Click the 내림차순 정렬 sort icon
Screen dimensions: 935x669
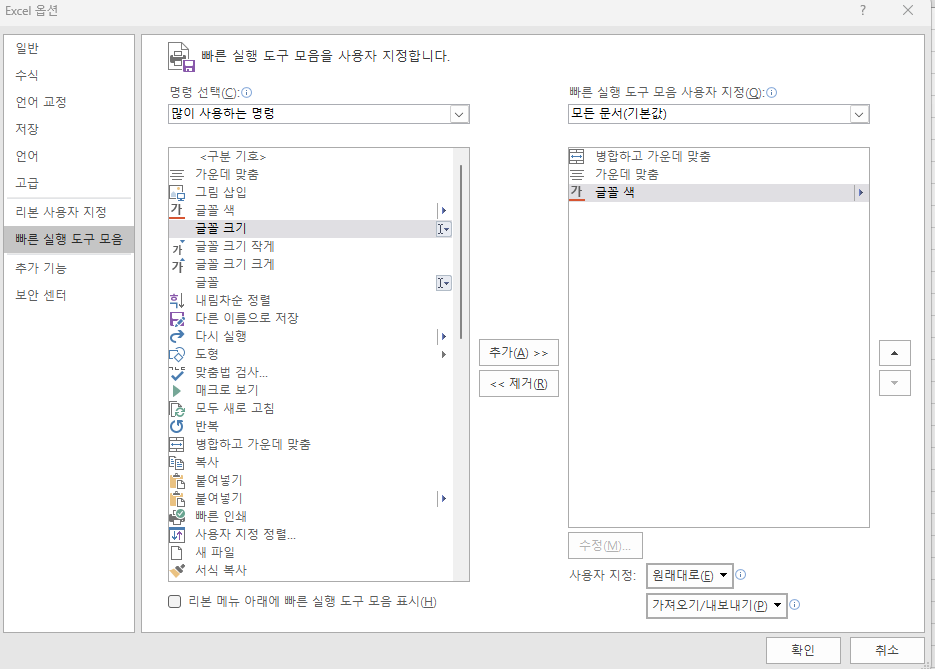pos(177,301)
